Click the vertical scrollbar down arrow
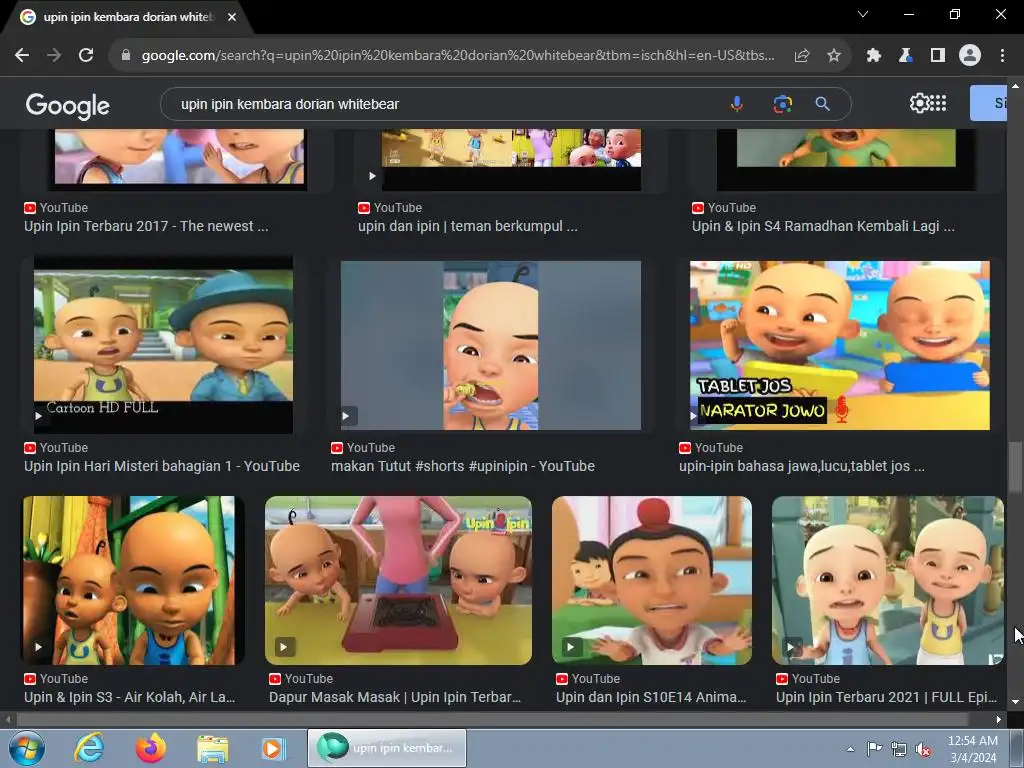Screen dimensions: 1024x768 [1014, 702]
